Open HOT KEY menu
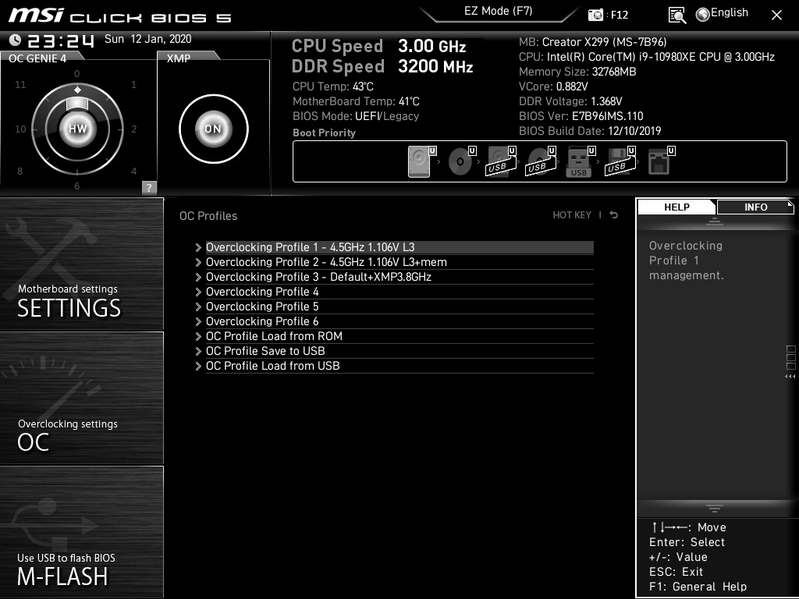Image resolution: width=799 pixels, height=599 pixels. pos(572,215)
